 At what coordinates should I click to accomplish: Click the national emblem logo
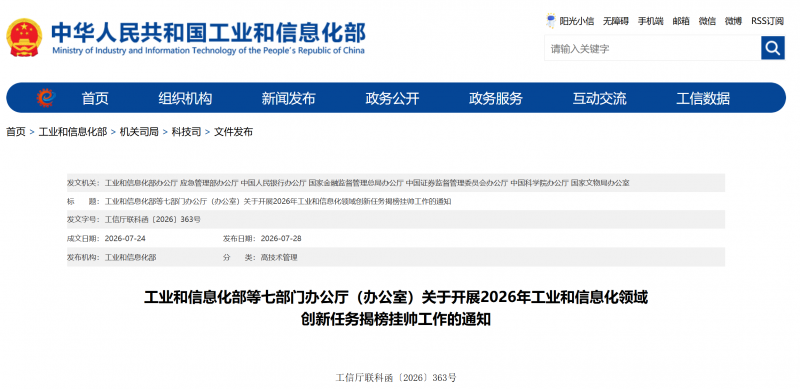[24, 38]
